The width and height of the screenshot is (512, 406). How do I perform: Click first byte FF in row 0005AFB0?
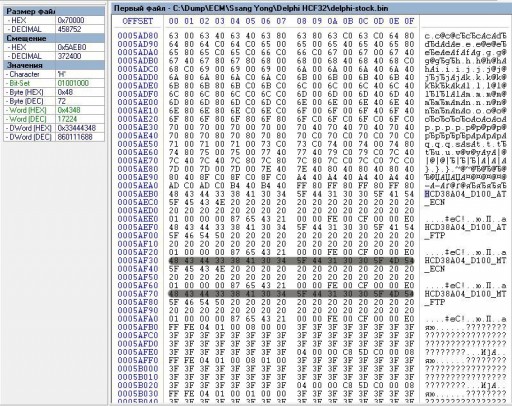pos(173,327)
